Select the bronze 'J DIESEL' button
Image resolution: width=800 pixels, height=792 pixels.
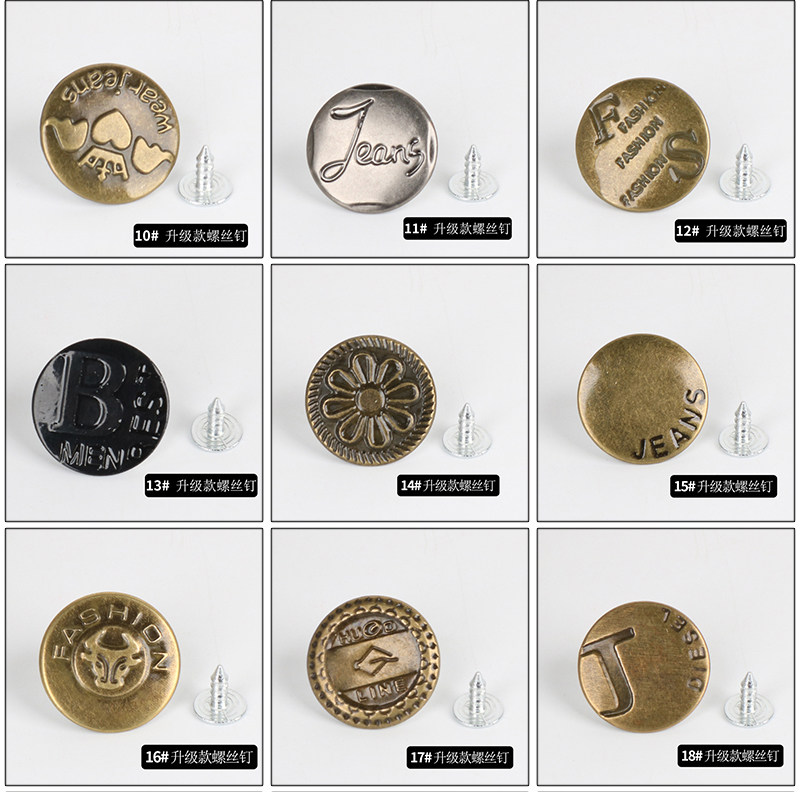(644, 666)
